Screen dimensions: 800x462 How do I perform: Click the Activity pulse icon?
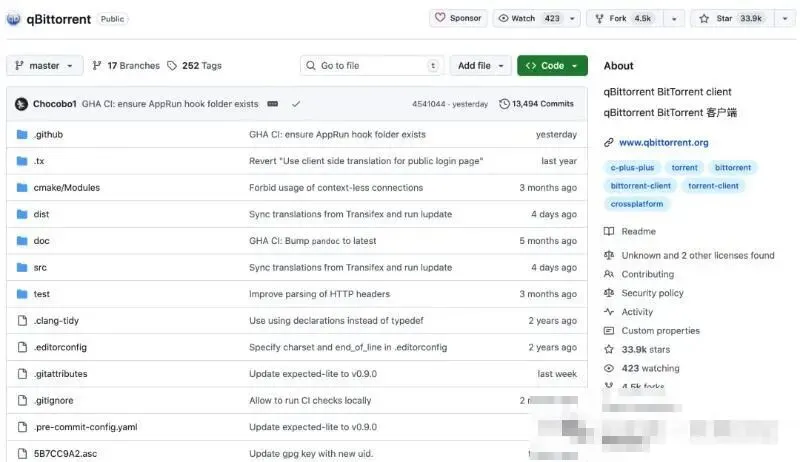coord(609,312)
